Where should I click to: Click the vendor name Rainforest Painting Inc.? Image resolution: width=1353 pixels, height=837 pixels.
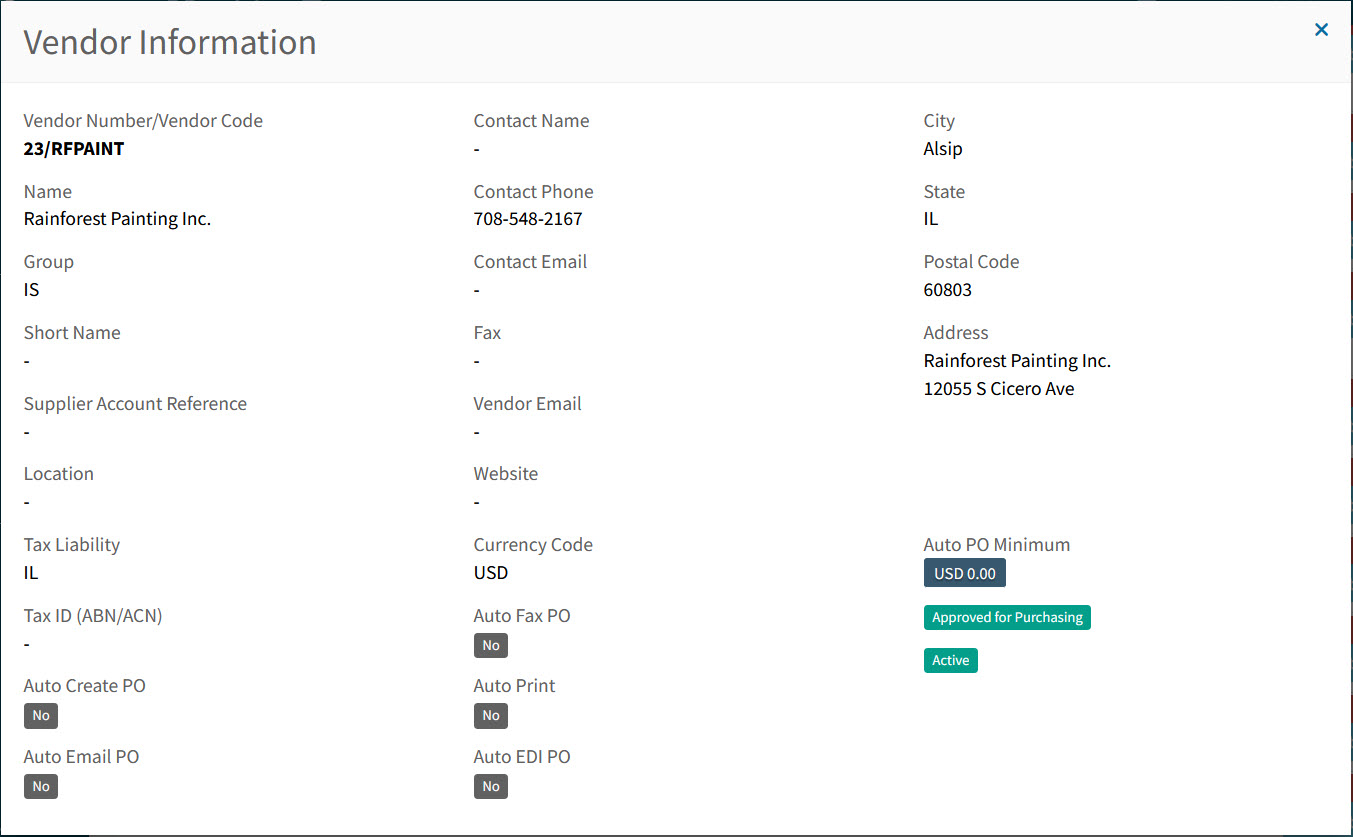(x=117, y=219)
